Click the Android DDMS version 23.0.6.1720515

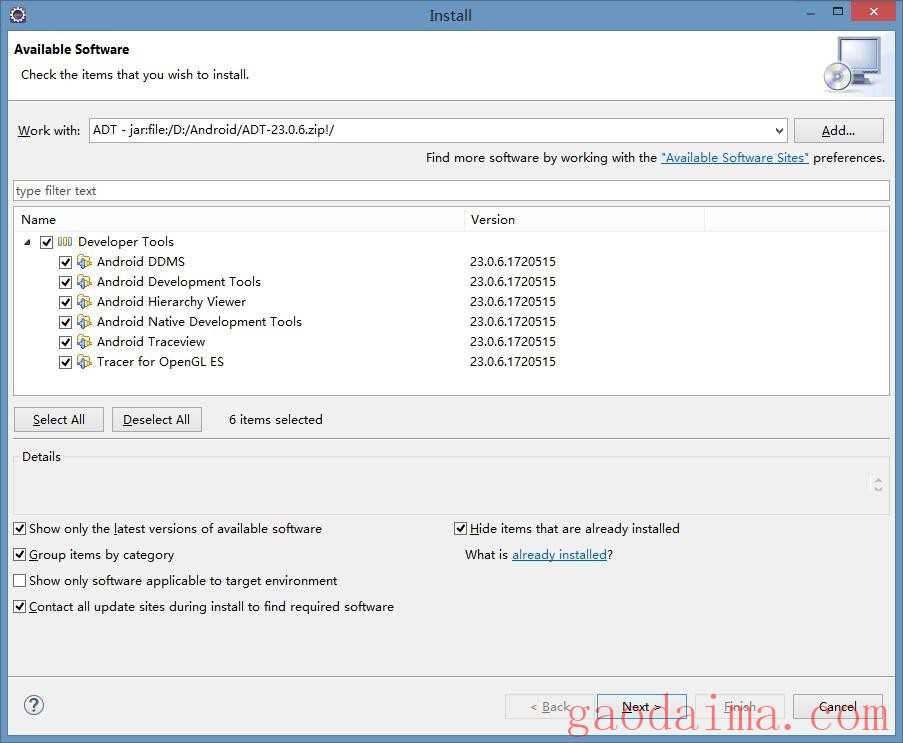click(x=513, y=262)
